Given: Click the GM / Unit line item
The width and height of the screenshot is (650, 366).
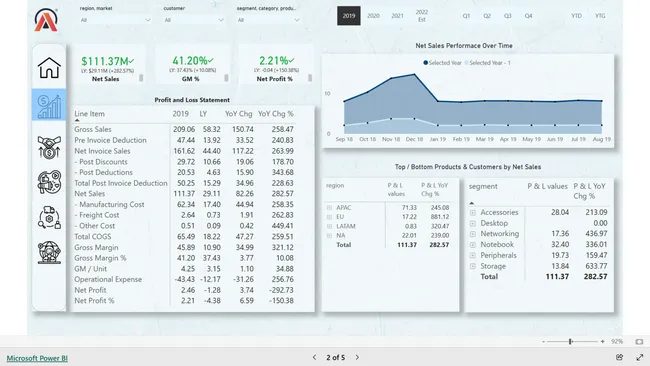Looking at the screenshot, I should click(x=90, y=269).
